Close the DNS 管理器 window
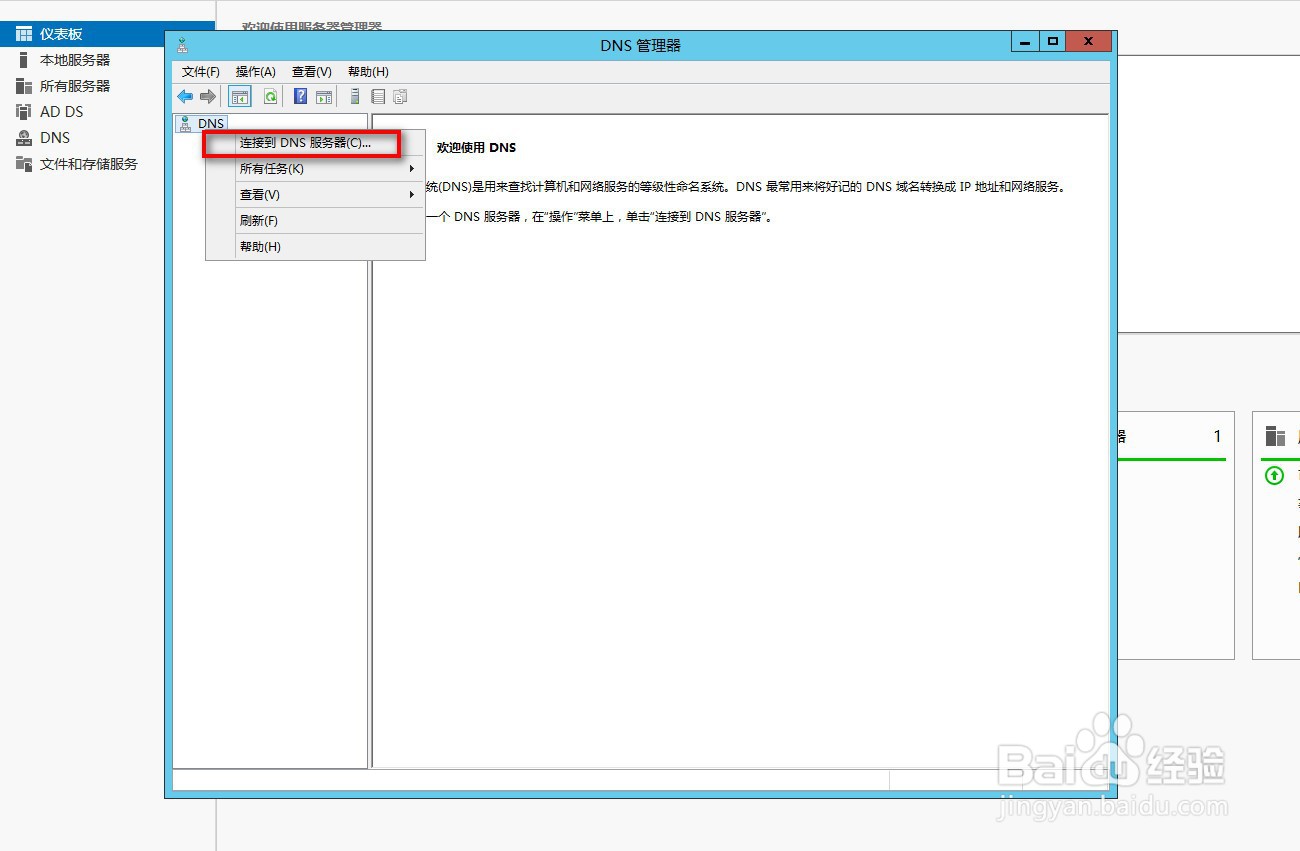Screen dimensions: 1300x851 (x=1088, y=41)
